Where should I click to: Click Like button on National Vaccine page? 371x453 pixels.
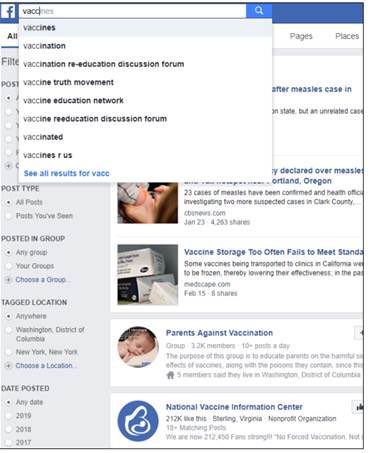(358, 407)
